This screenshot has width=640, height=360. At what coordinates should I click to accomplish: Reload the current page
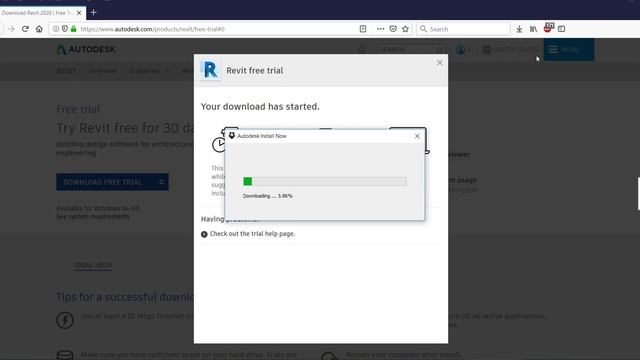[x=25, y=29]
